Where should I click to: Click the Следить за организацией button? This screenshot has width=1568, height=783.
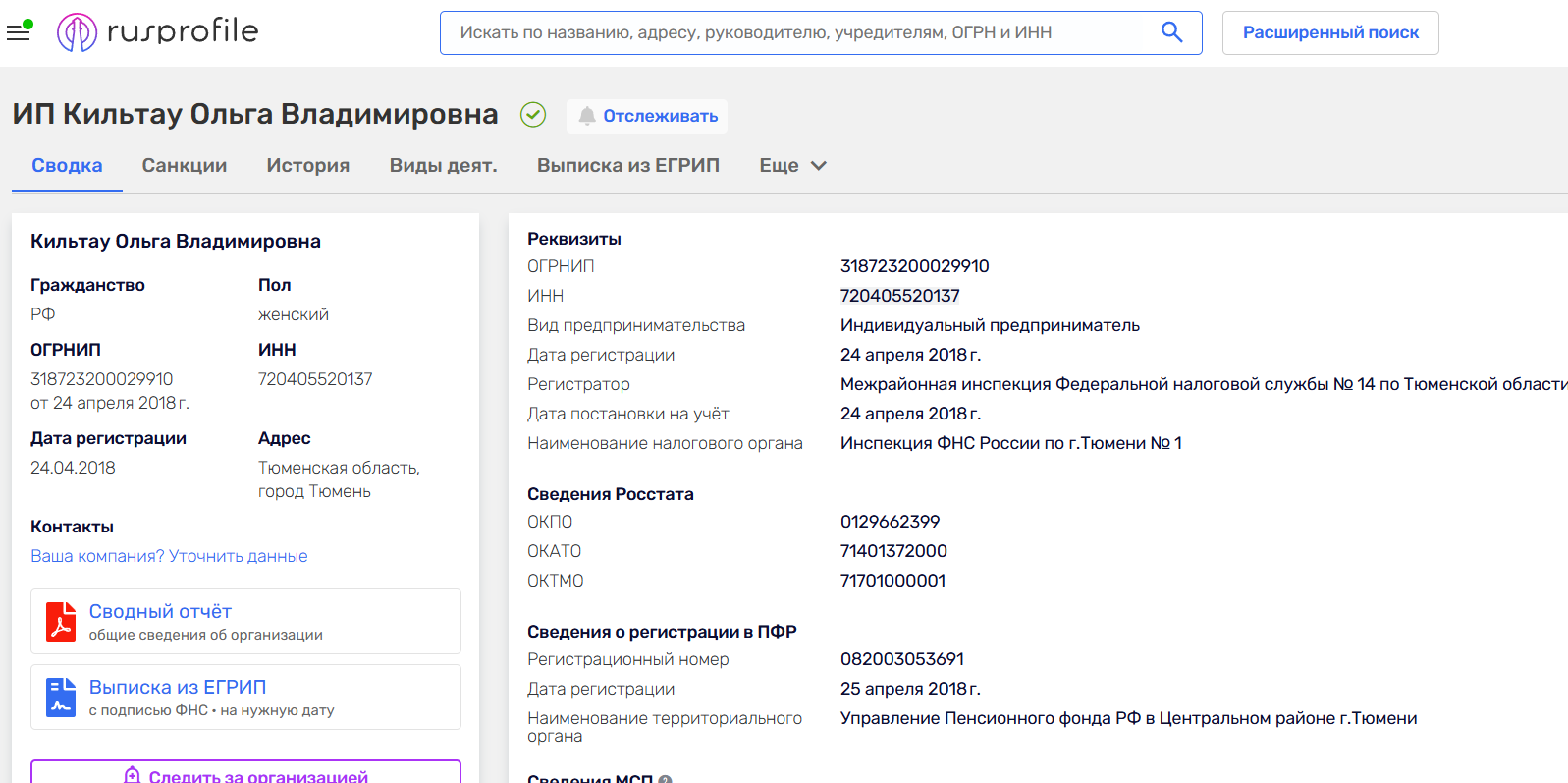tap(245, 773)
